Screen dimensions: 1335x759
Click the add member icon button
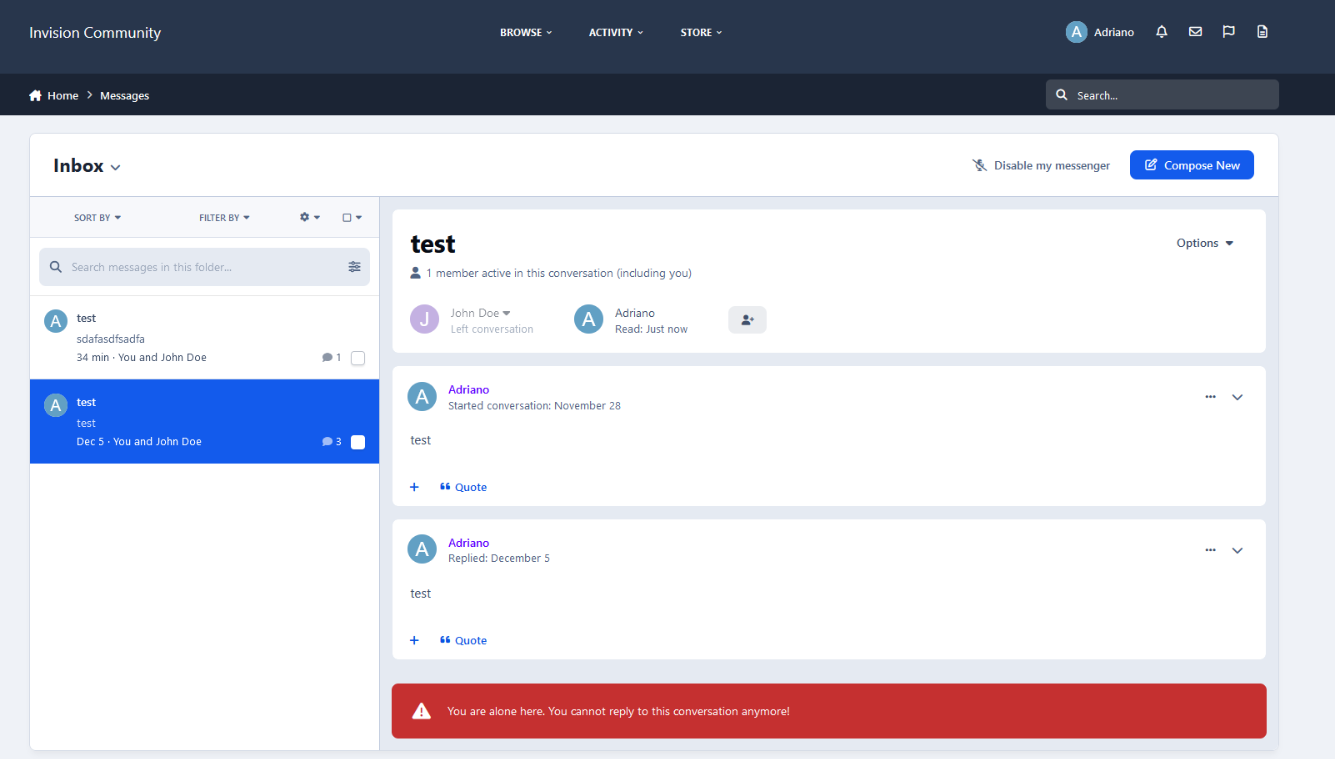pos(747,320)
